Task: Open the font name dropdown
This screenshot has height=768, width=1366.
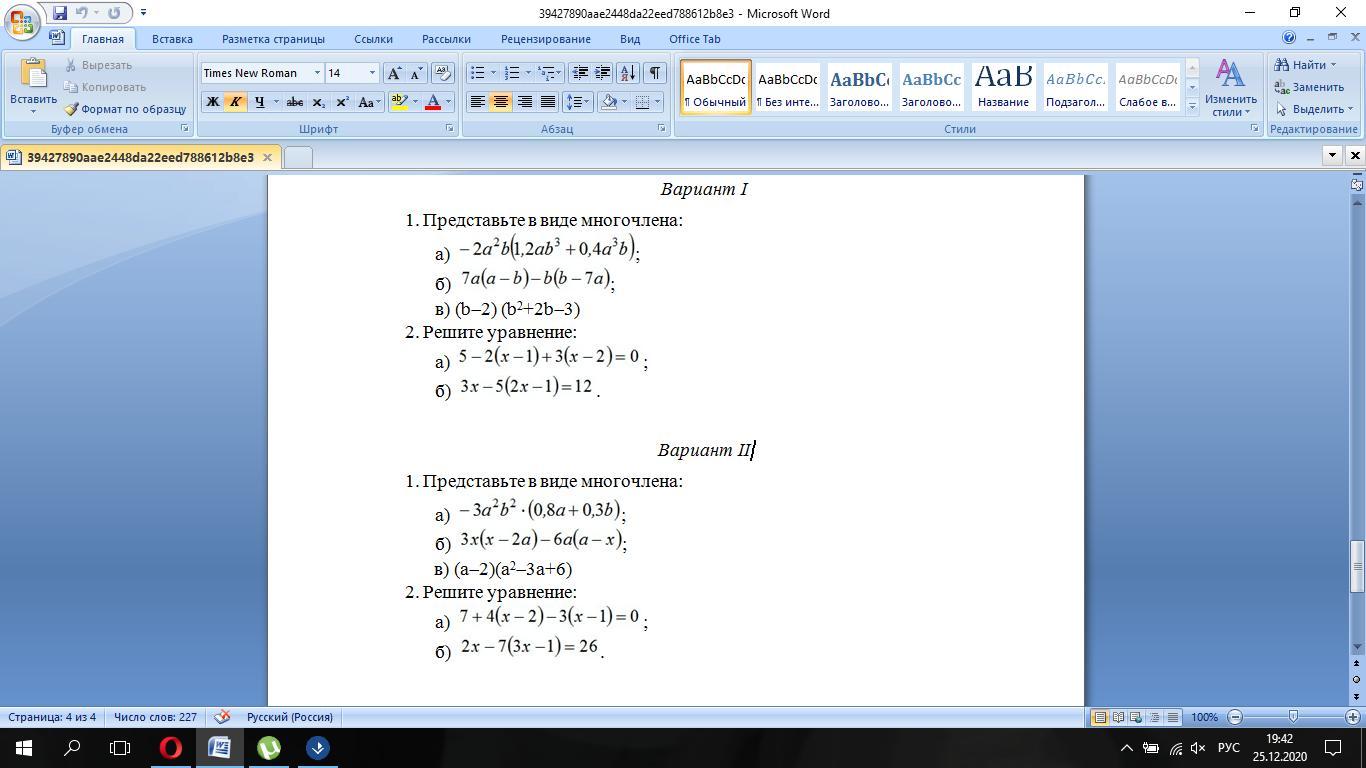Action: pyautogui.click(x=317, y=73)
